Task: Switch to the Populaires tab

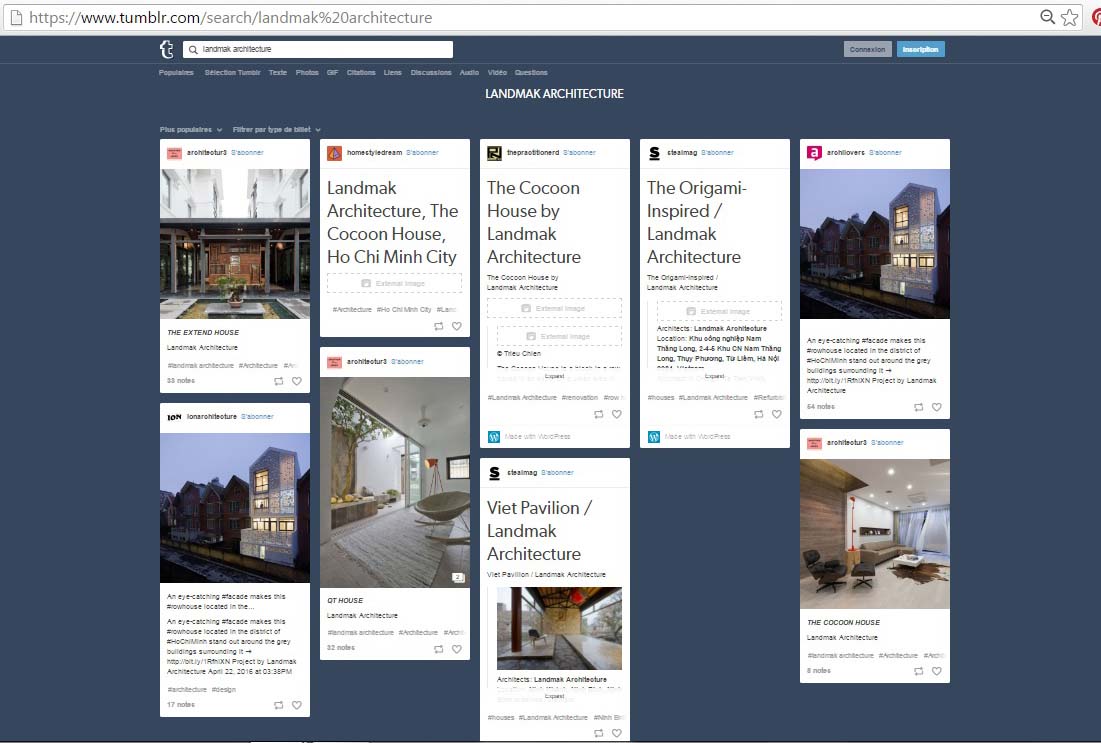Action: pos(176,72)
